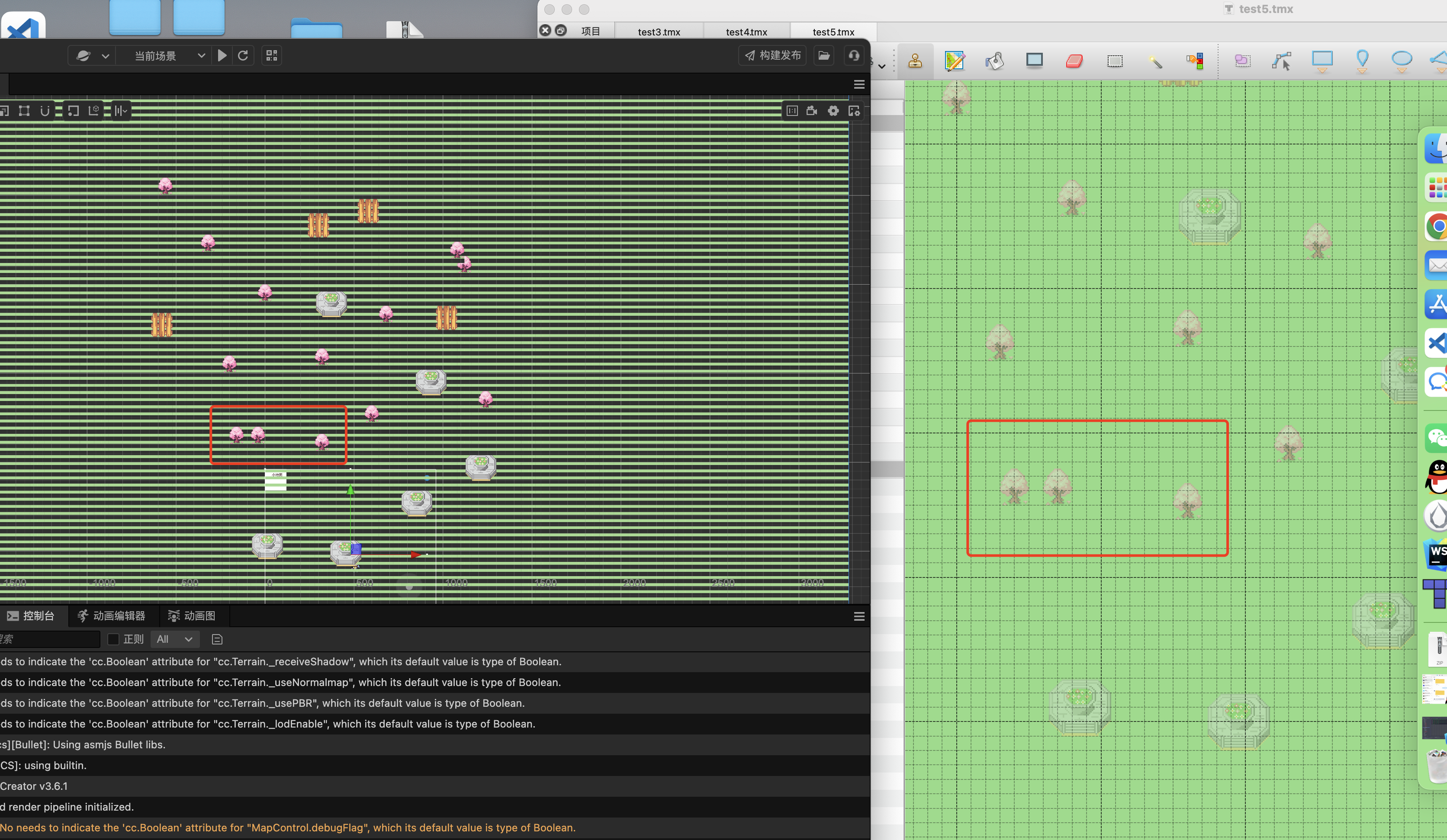
Task: Click the 构建发布 build button
Action: click(772, 55)
